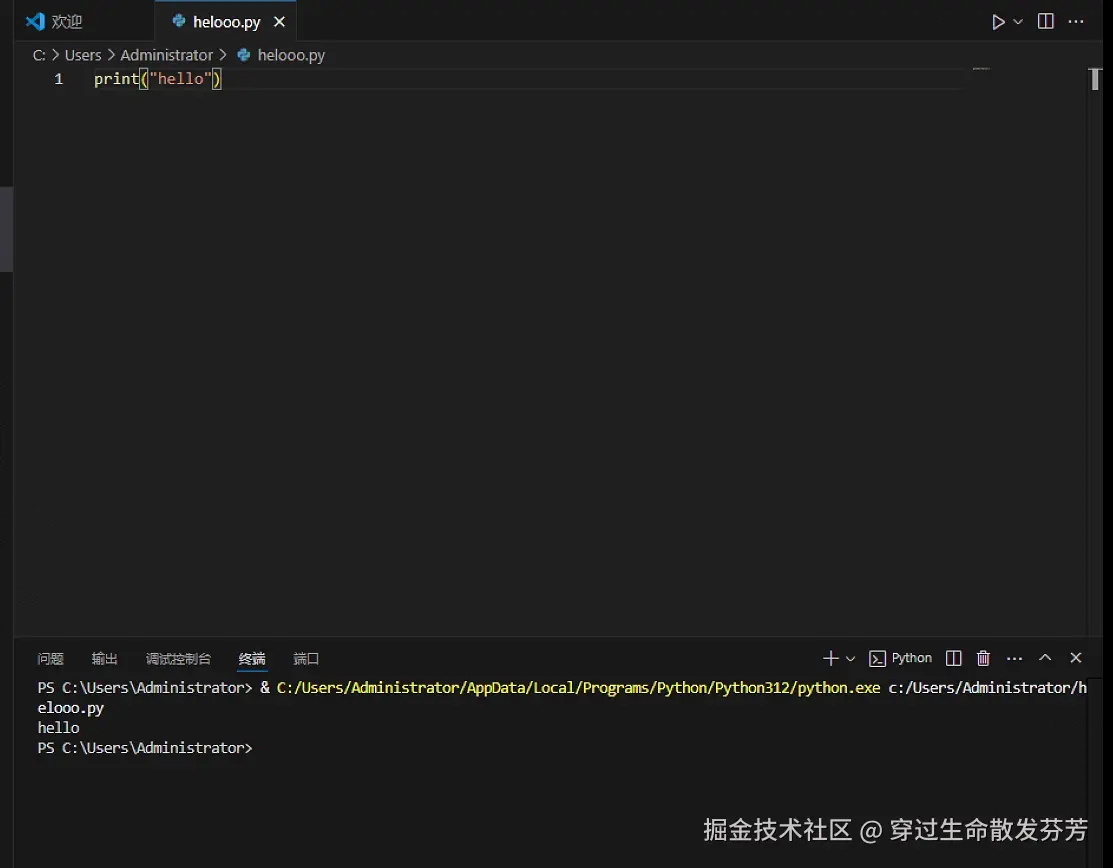Maximize panel size with up chevron
This screenshot has width=1113, height=868.
point(1045,658)
